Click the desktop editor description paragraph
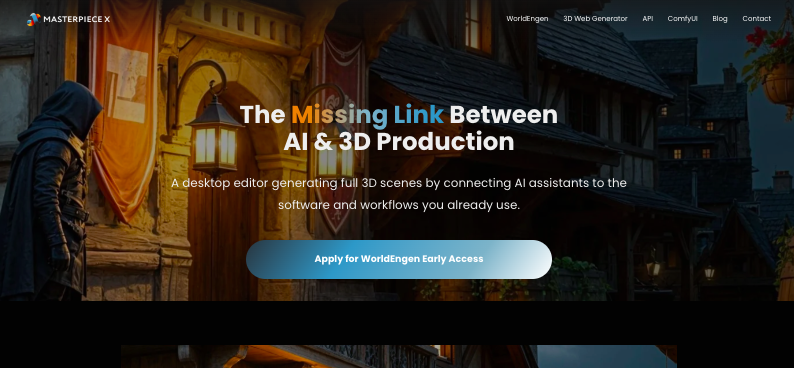This screenshot has width=794, height=368. pos(399,194)
